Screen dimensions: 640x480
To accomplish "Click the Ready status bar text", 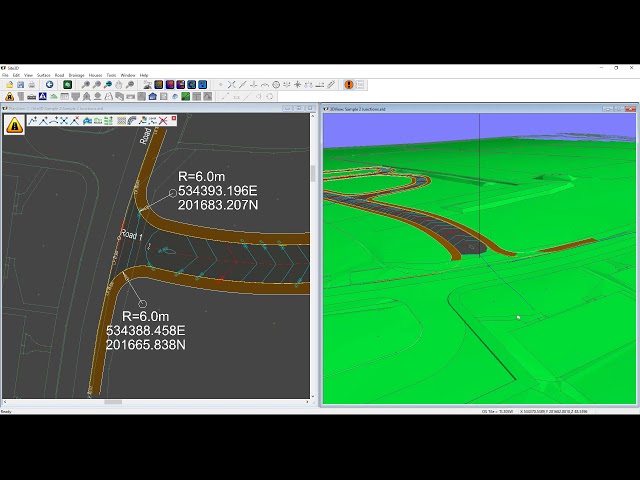I will pyautogui.click(x=6, y=411).
